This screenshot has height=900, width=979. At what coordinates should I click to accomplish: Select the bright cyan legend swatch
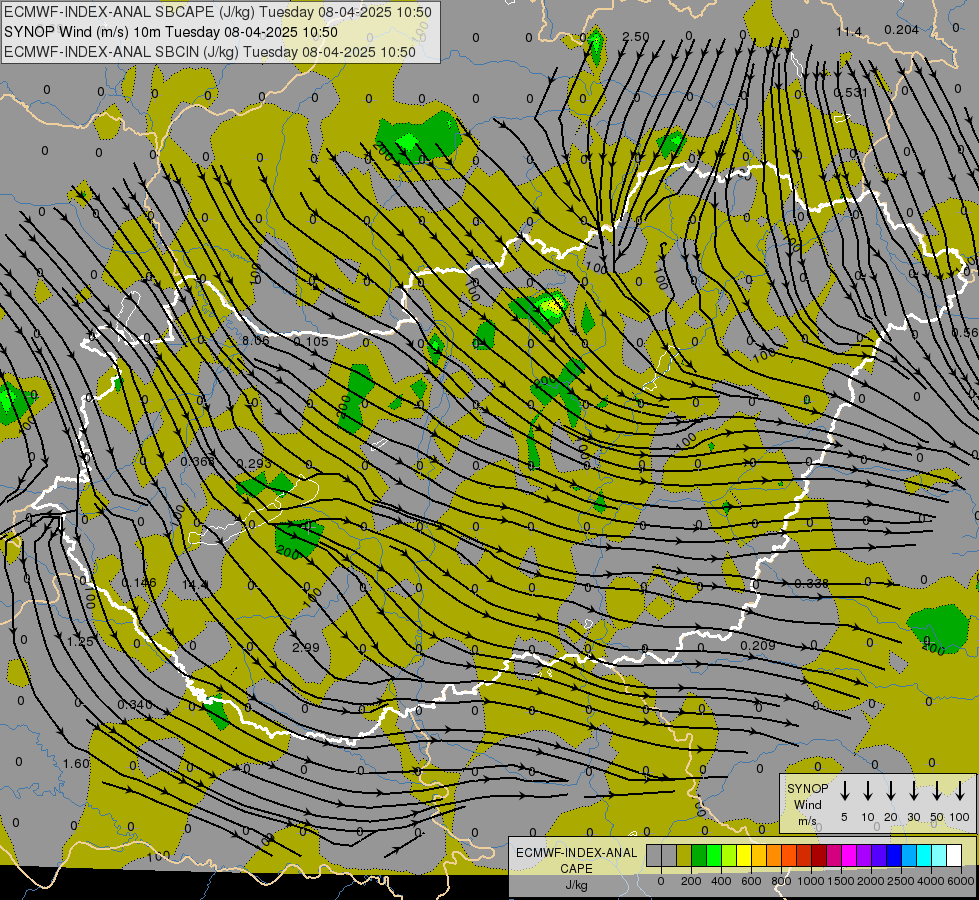point(924,855)
